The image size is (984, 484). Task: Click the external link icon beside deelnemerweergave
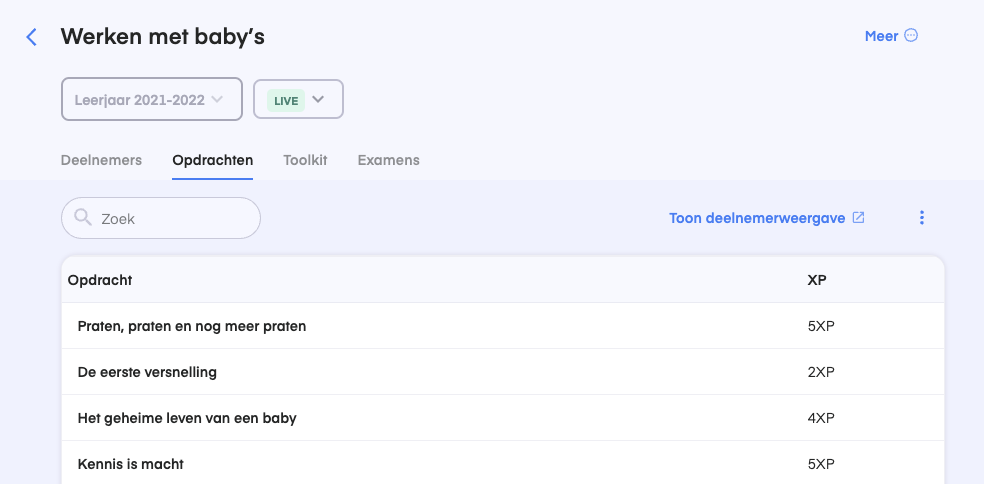pos(858,218)
